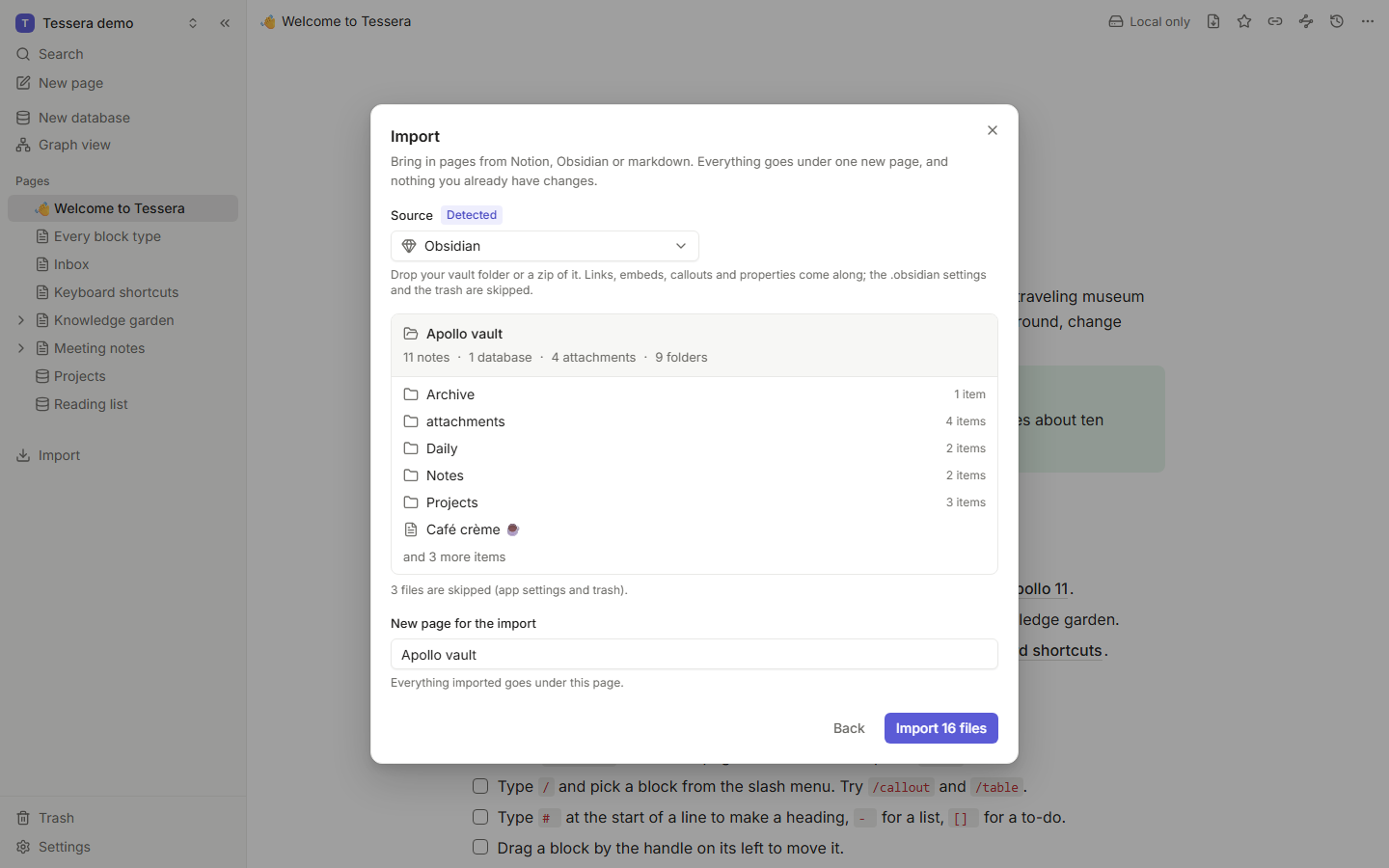
Task: Select the Daily folder row
Action: [x=694, y=448]
